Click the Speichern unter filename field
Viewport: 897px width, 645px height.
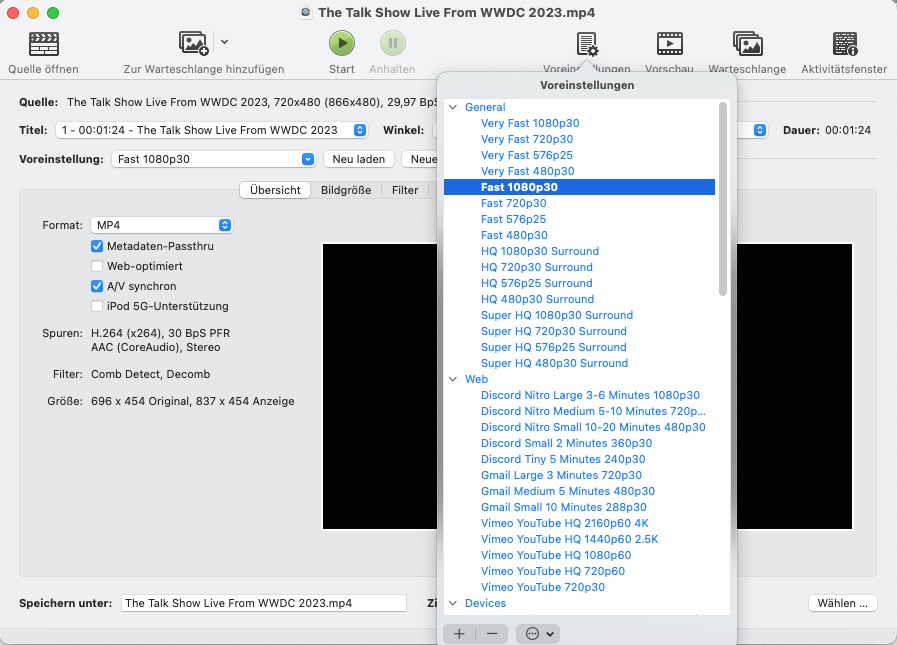tap(264, 603)
